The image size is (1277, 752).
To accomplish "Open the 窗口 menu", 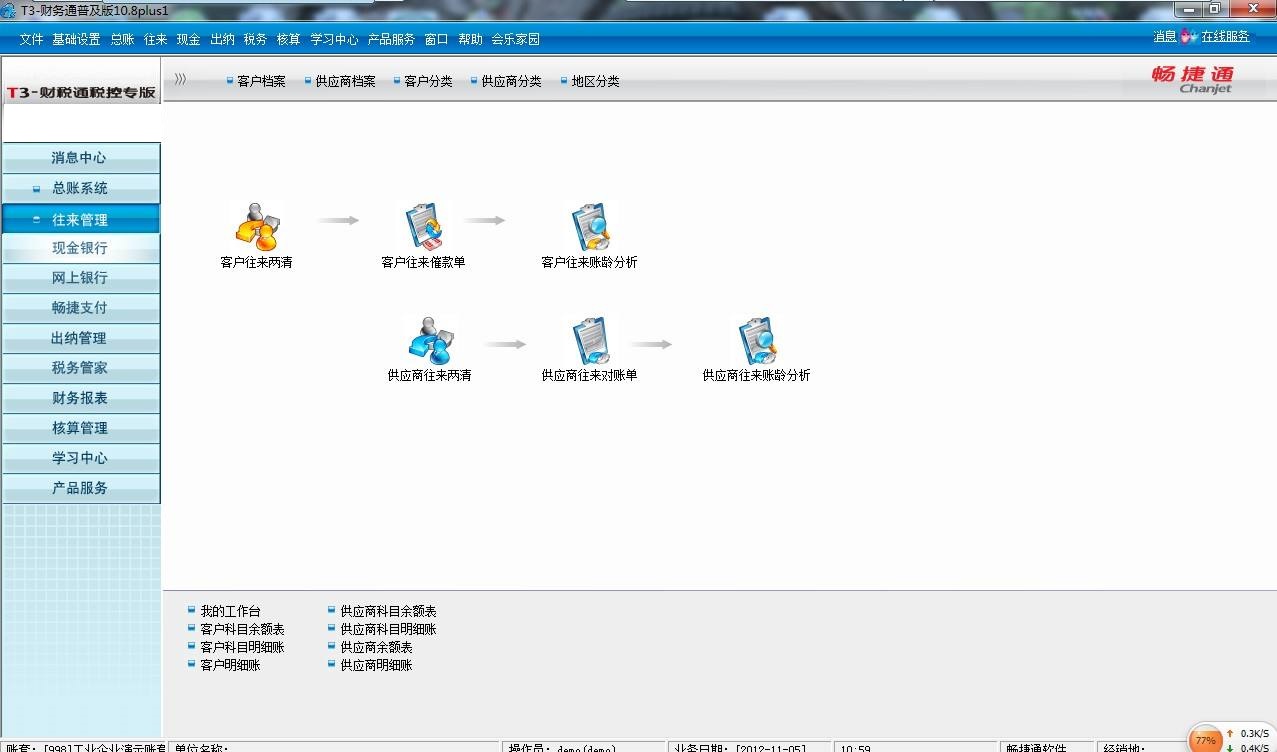I will (x=436, y=39).
